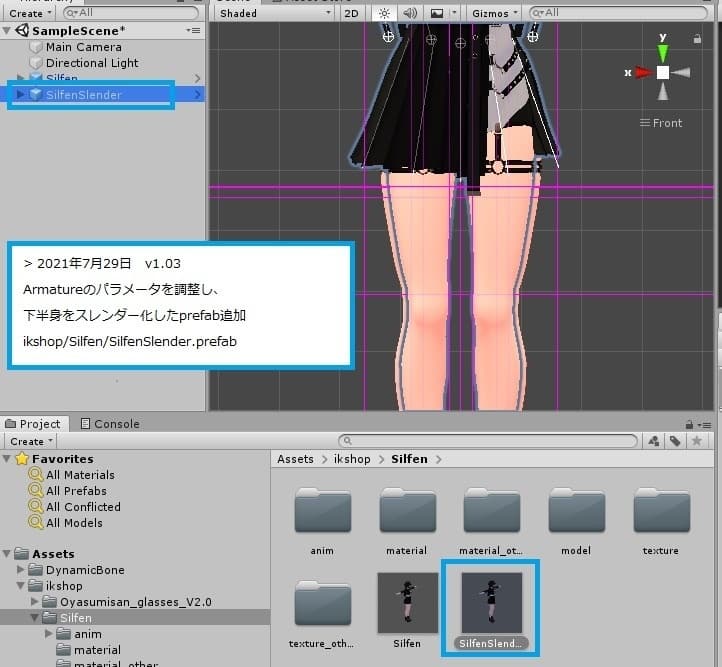Viewport: 722px width, 667px height.
Task: Click green Y axis on orientation gizmo
Action: (x=663, y=51)
